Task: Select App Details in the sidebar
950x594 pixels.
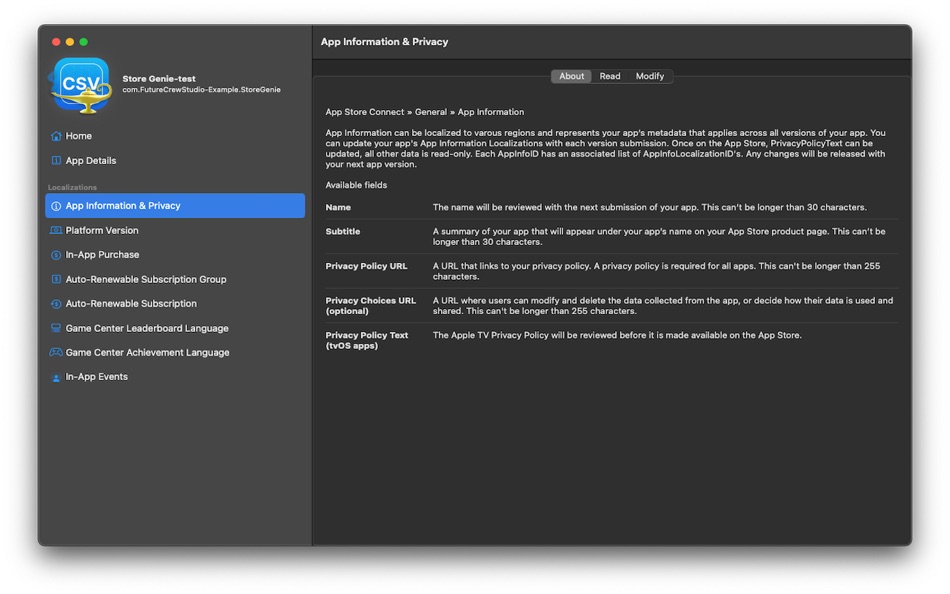Action: pyautogui.click(x=90, y=159)
